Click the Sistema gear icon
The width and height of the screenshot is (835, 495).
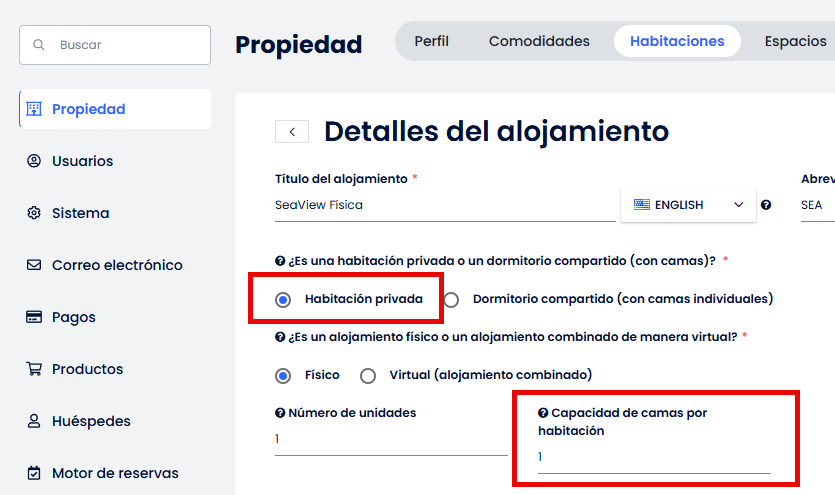[34, 213]
